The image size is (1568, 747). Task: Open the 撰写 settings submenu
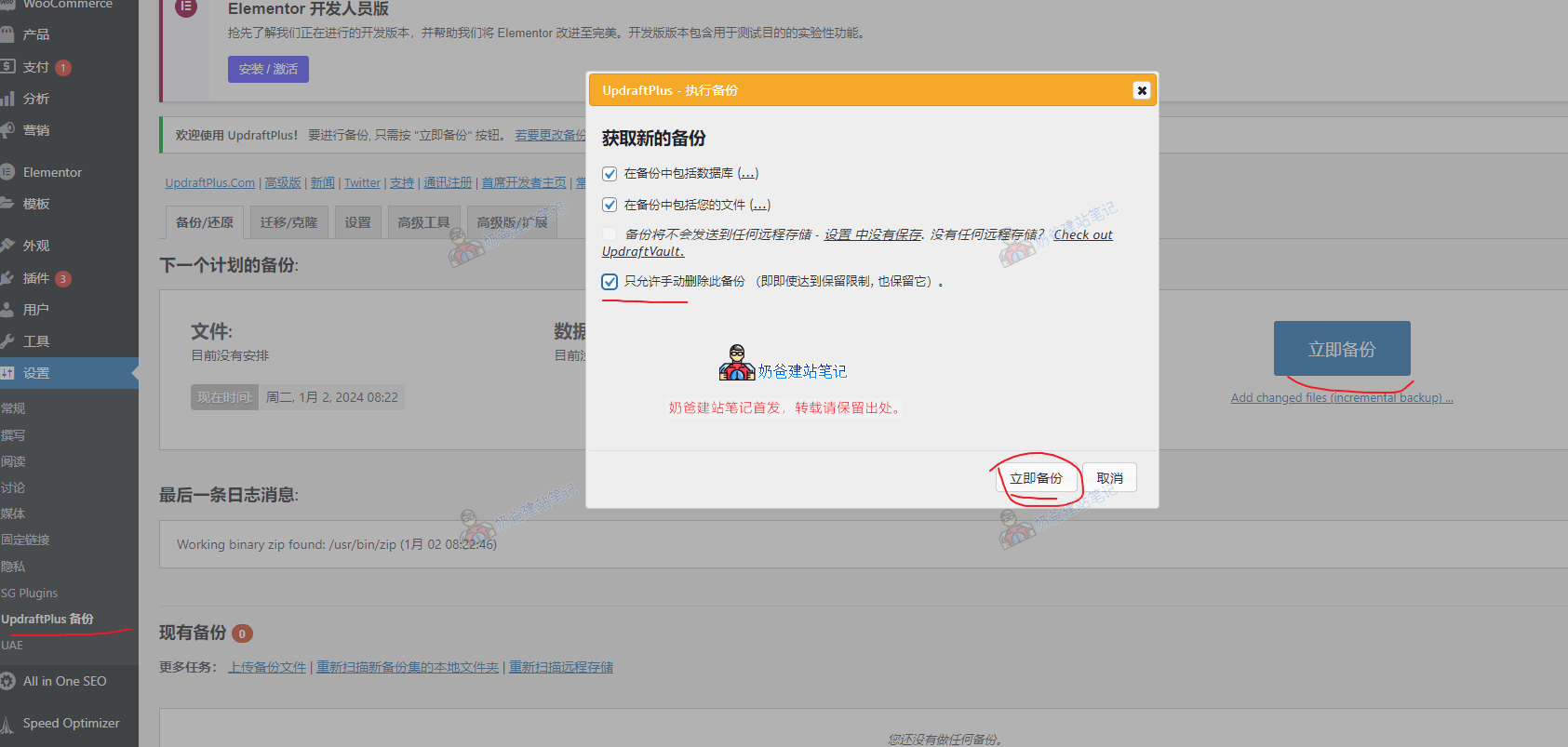13,435
